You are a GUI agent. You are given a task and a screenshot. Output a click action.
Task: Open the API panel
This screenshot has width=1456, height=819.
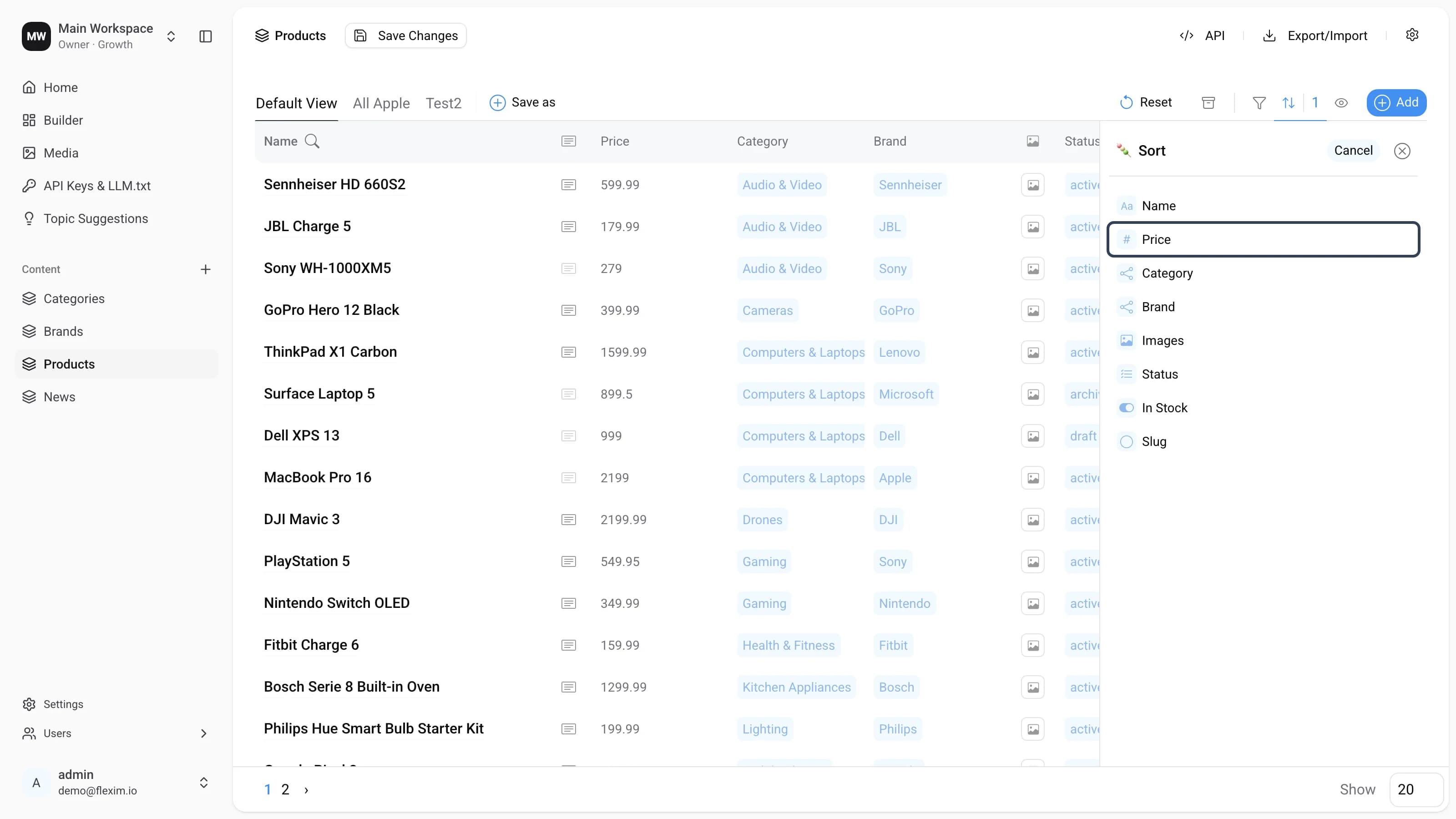1202,35
